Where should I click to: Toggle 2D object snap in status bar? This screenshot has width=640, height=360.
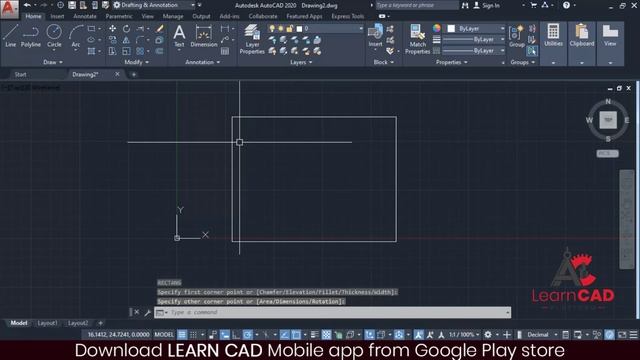click(x=296, y=335)
